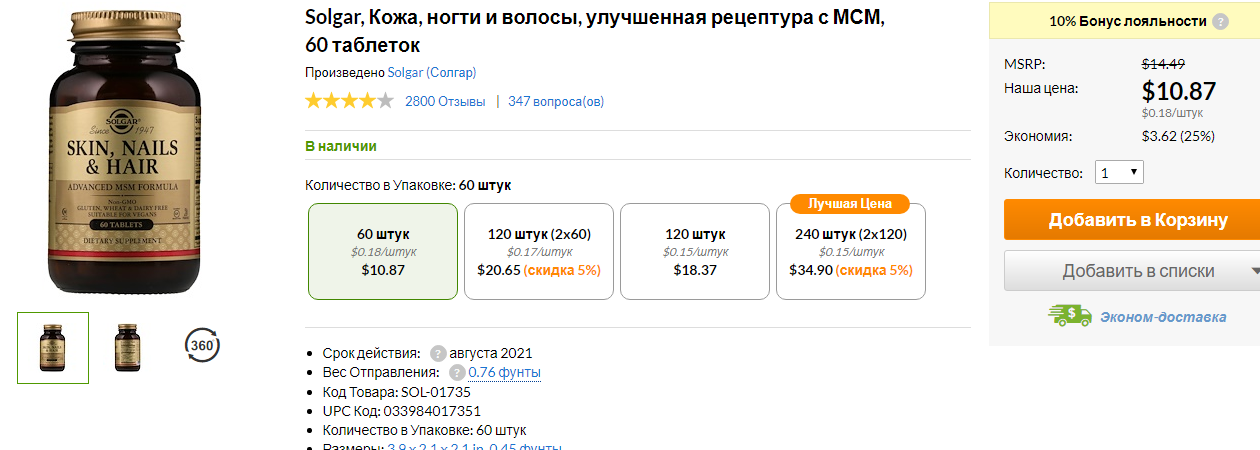Add product with Добавить в Корзину button

pyautogui.click(x=1132, y=220)
